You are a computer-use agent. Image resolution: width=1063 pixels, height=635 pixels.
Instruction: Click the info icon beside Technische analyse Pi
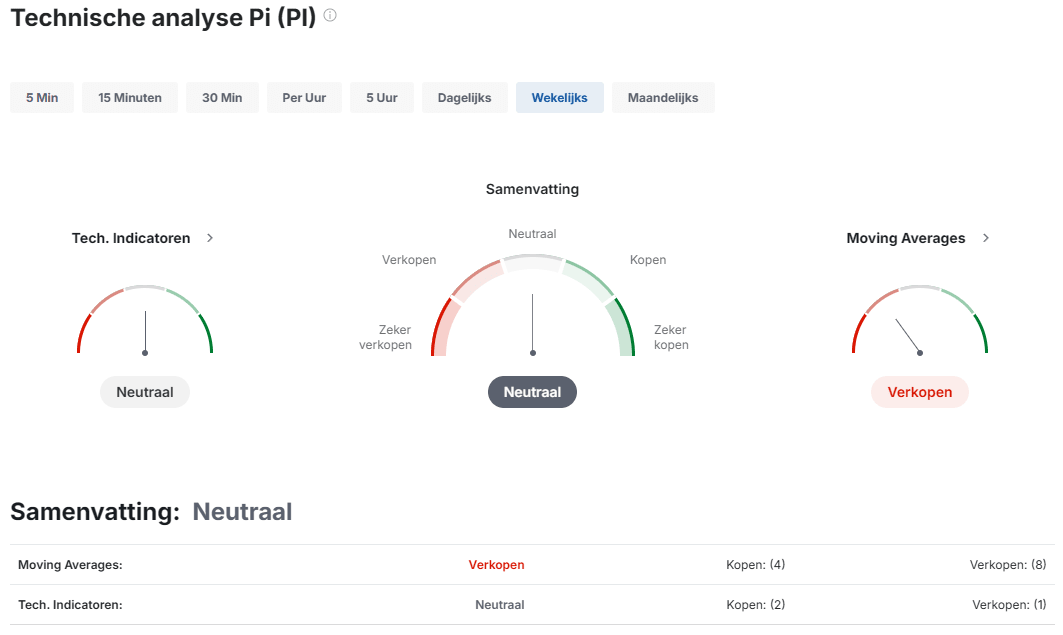pyautogui.click(x=330, y=15)
